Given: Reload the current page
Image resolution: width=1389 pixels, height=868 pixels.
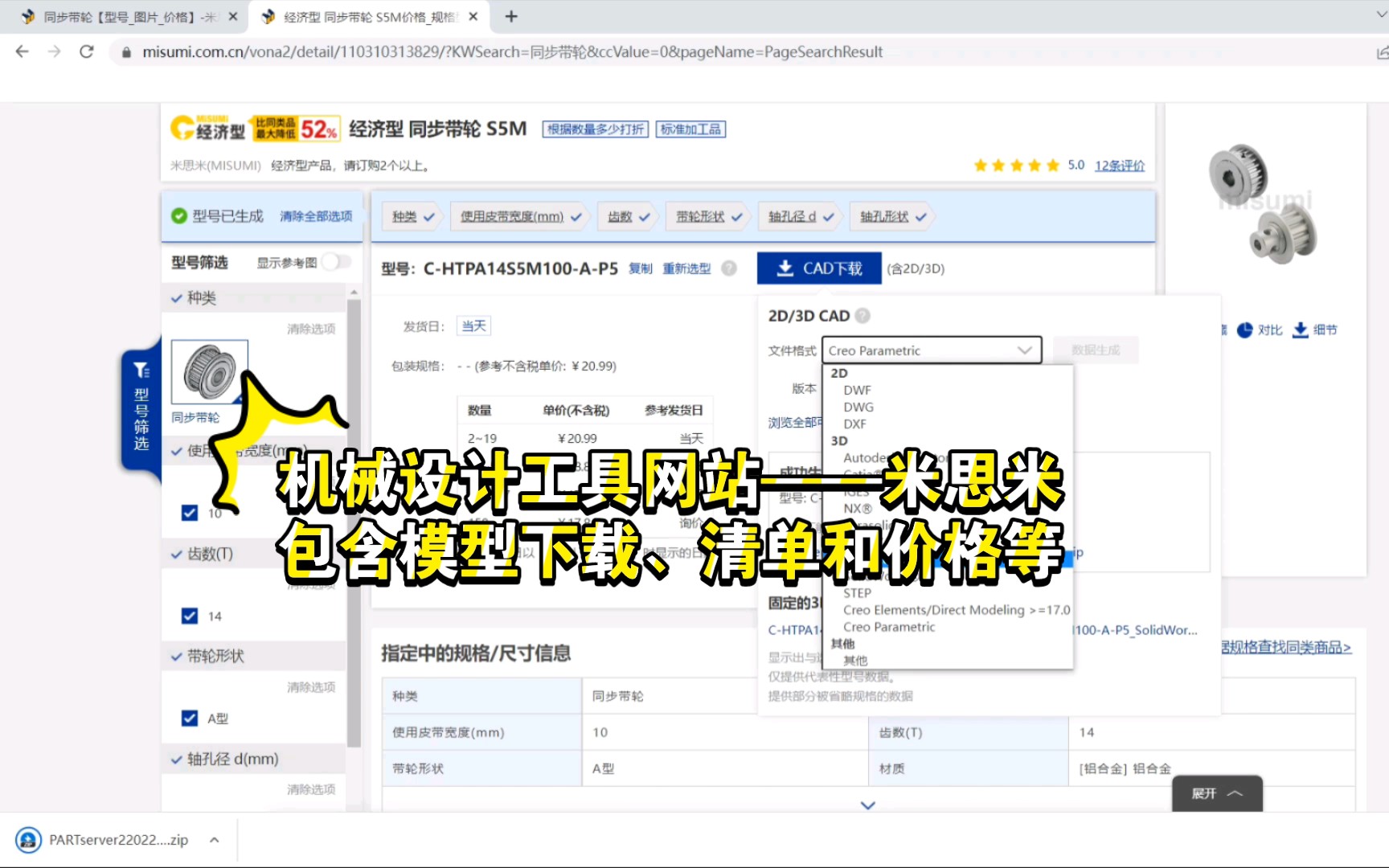Looking at the screenshot, I should [x=87, y=51].
